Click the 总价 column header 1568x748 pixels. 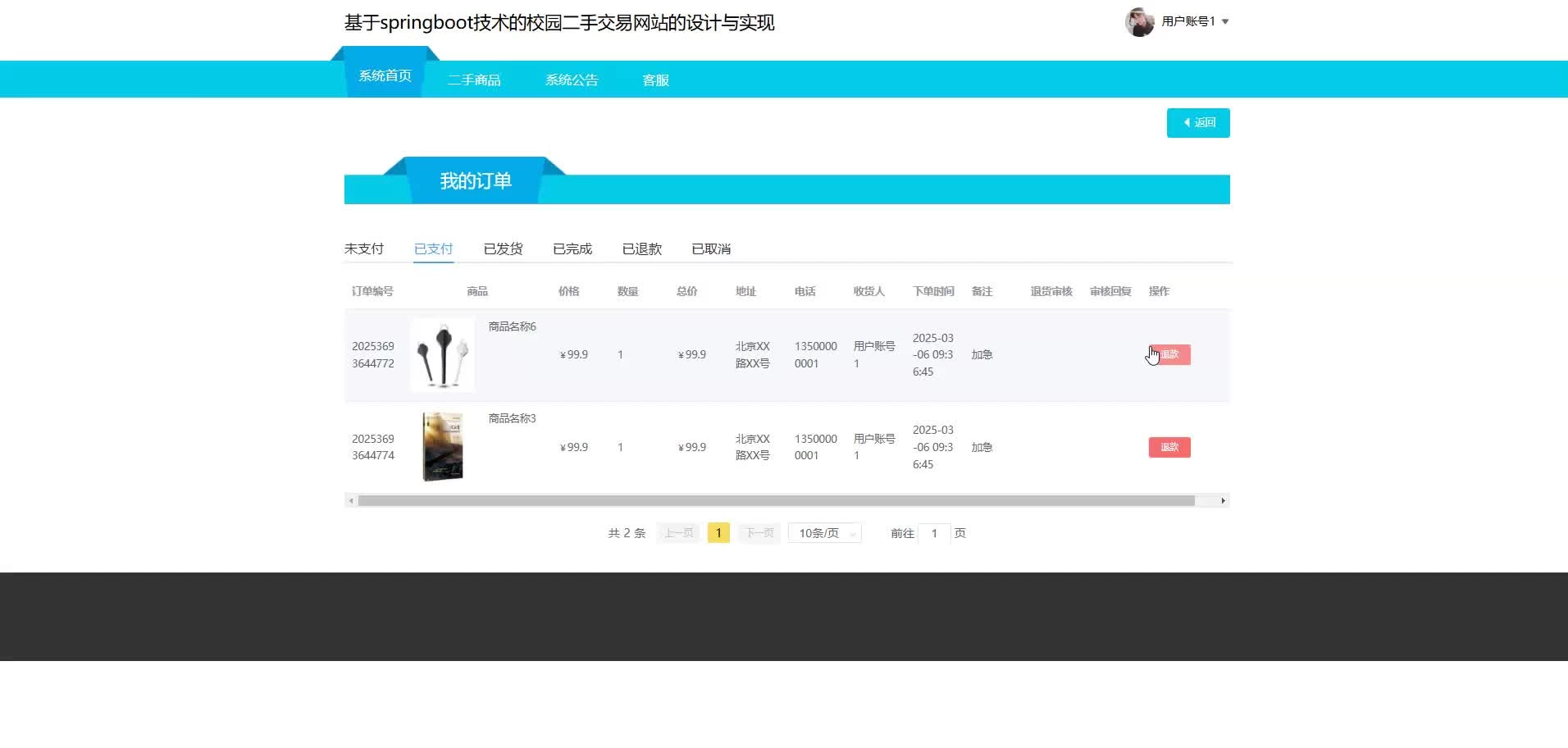(687, 291)
